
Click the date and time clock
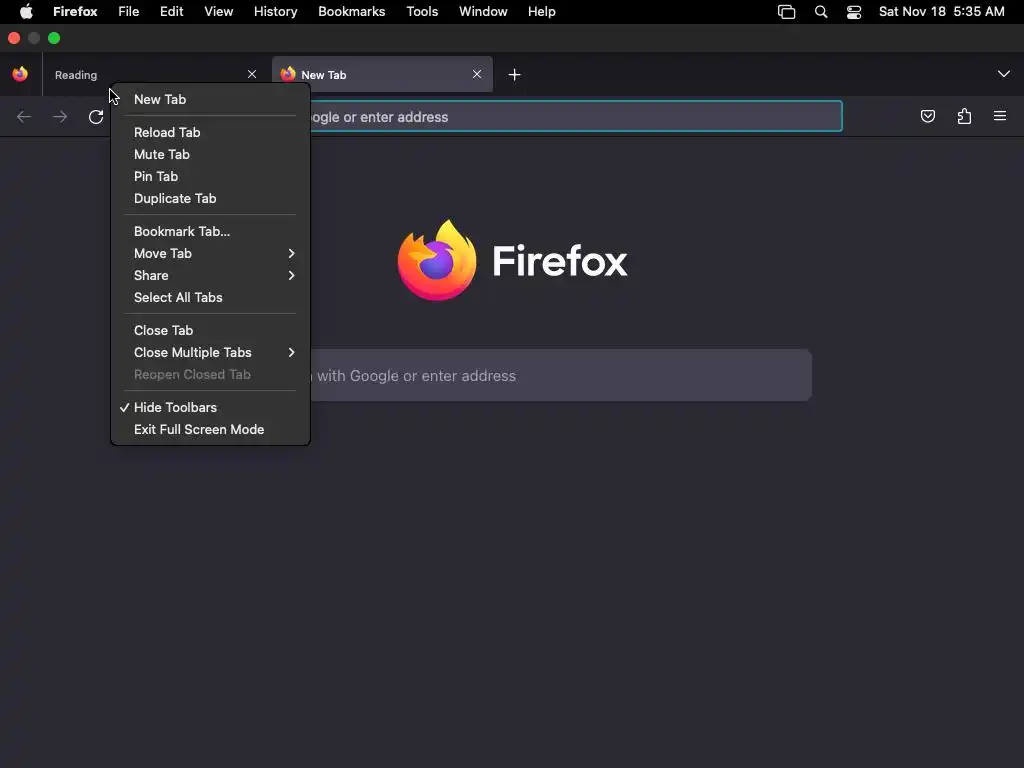[942, 12]
